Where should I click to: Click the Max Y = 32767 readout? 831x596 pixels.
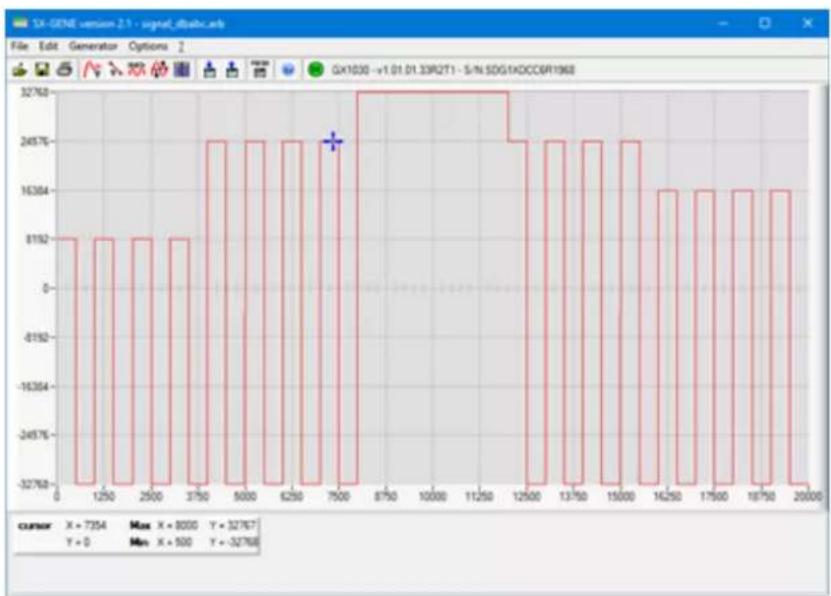(x=234, y=526)
